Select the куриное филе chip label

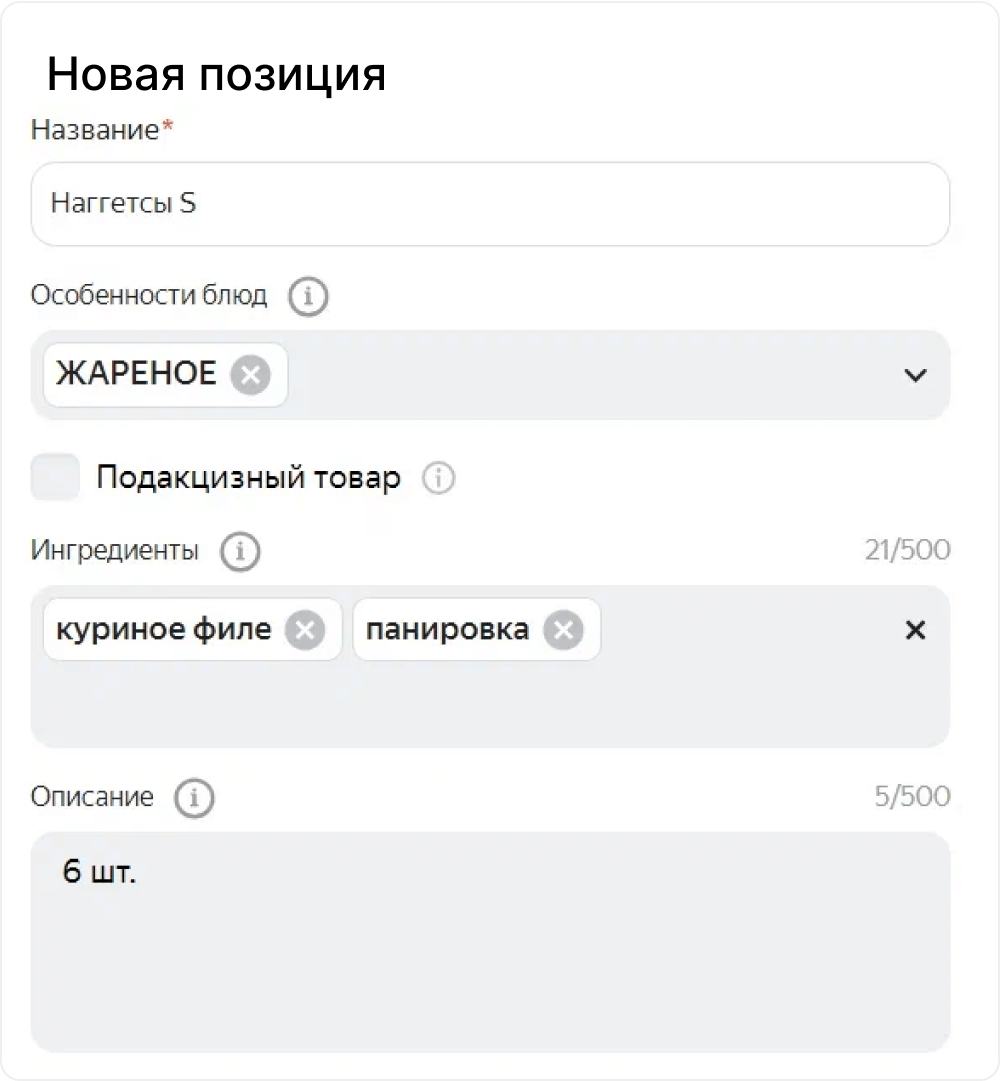tap(163, 629)
